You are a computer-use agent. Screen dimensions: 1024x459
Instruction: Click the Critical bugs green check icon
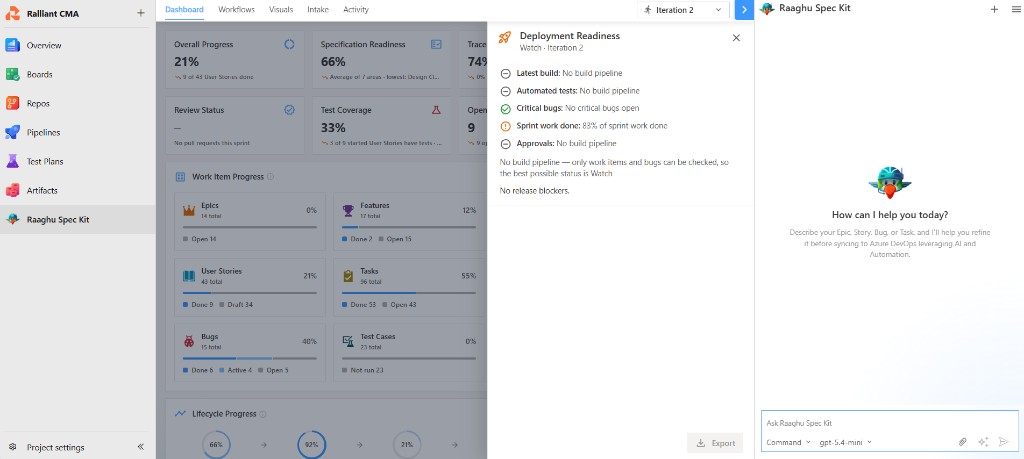click(x=505, y=109)
